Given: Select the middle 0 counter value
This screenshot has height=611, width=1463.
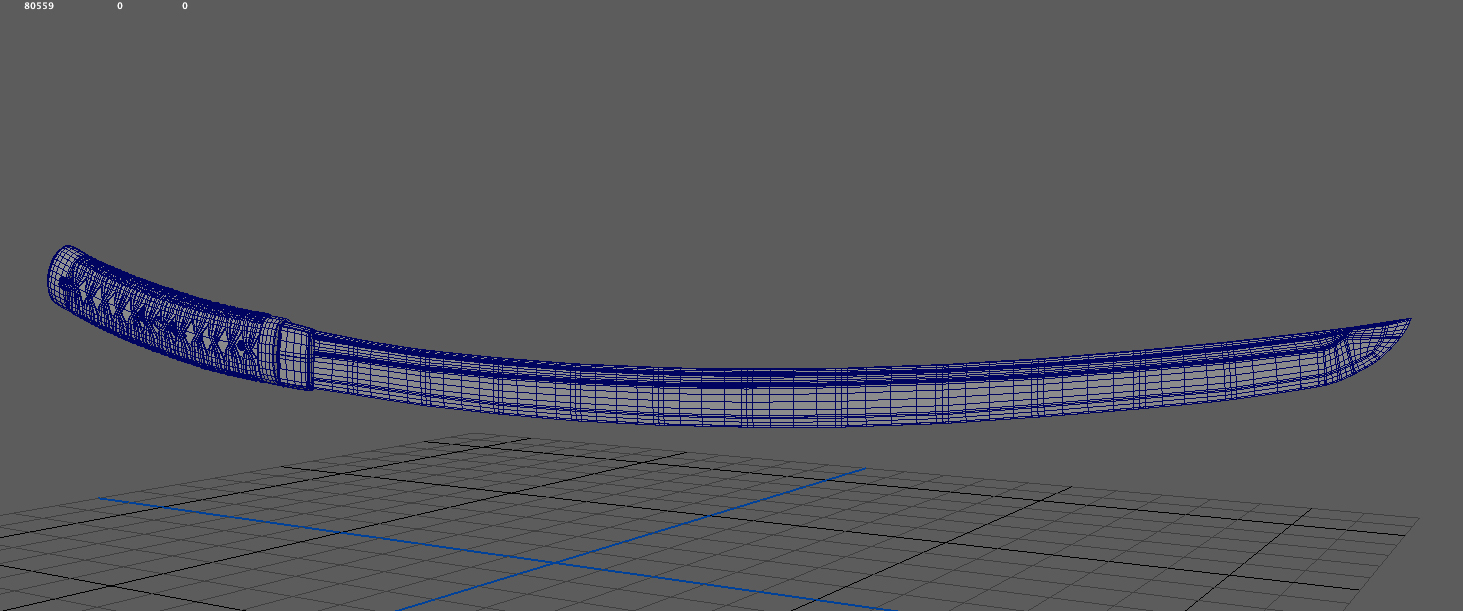Looking at the screenshot, I should click(x=120, y=6).
